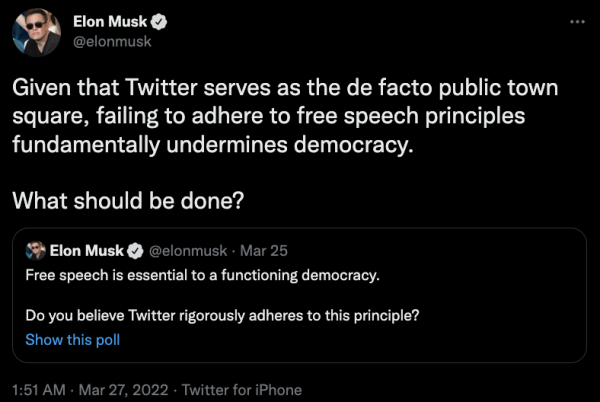Open the Elon Musk display name at the top
Viewport: 600px width, 402px height.
point(110,22)
